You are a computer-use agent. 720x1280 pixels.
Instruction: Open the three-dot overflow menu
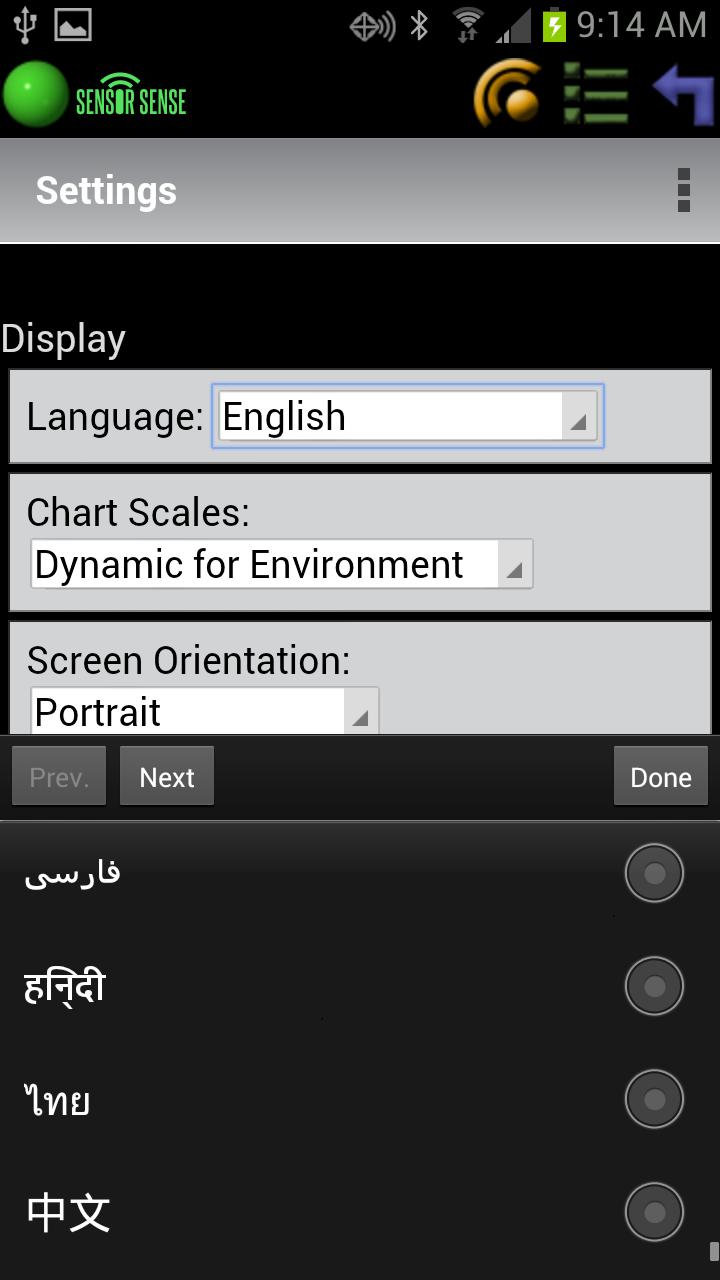click(x=684, y=190)
